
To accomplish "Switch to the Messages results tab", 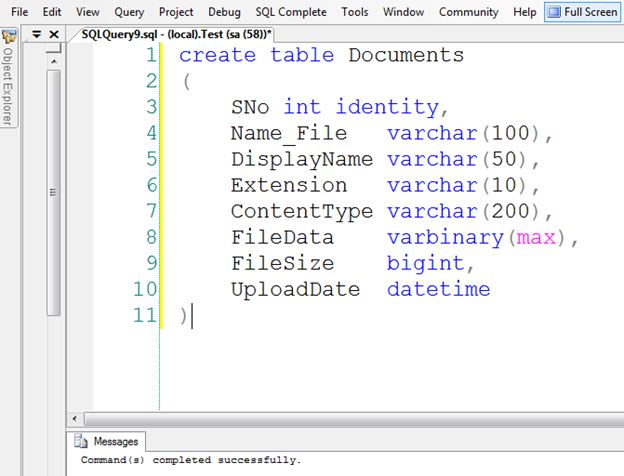I will (106, 441).
